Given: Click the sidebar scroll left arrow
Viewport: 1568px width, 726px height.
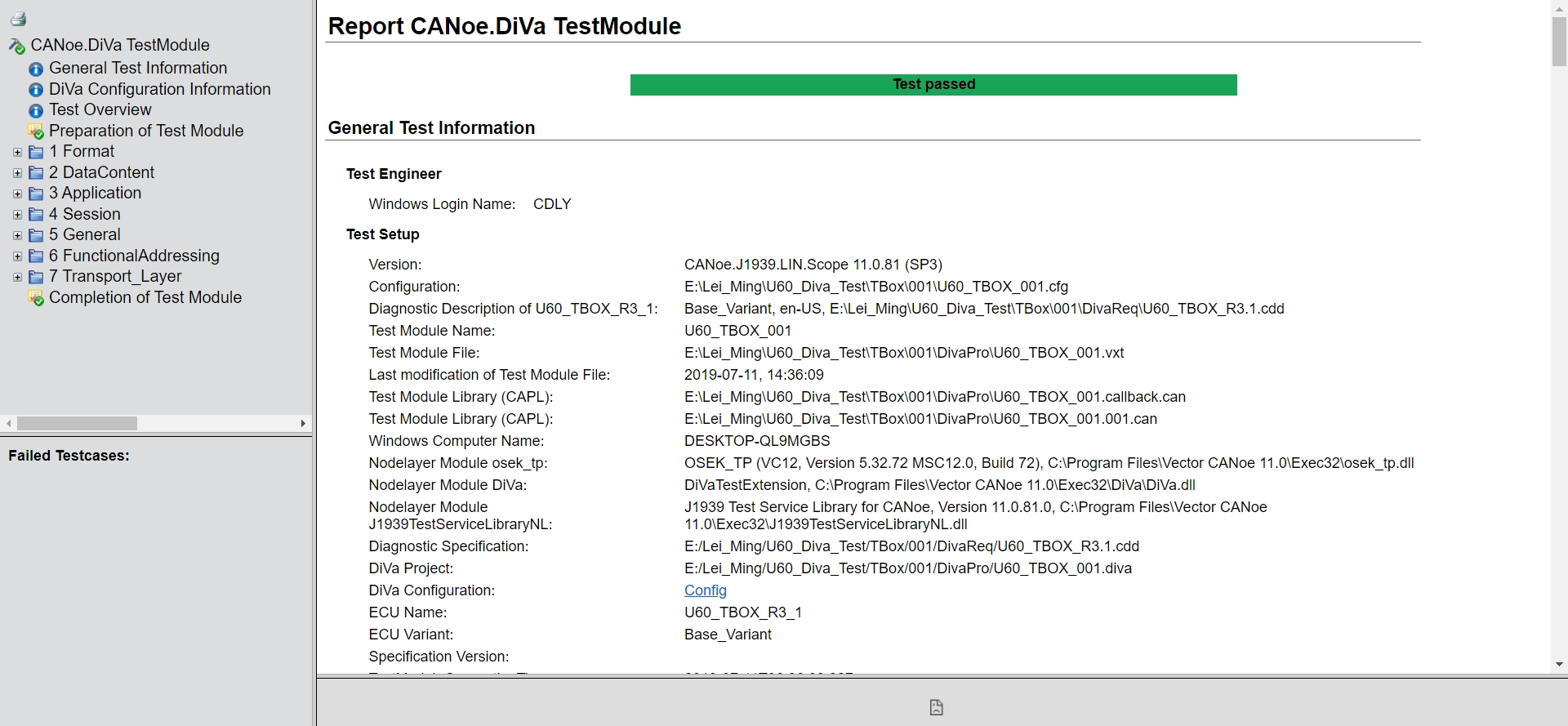Looking at the screenshot, I should [x=9, y=423].
